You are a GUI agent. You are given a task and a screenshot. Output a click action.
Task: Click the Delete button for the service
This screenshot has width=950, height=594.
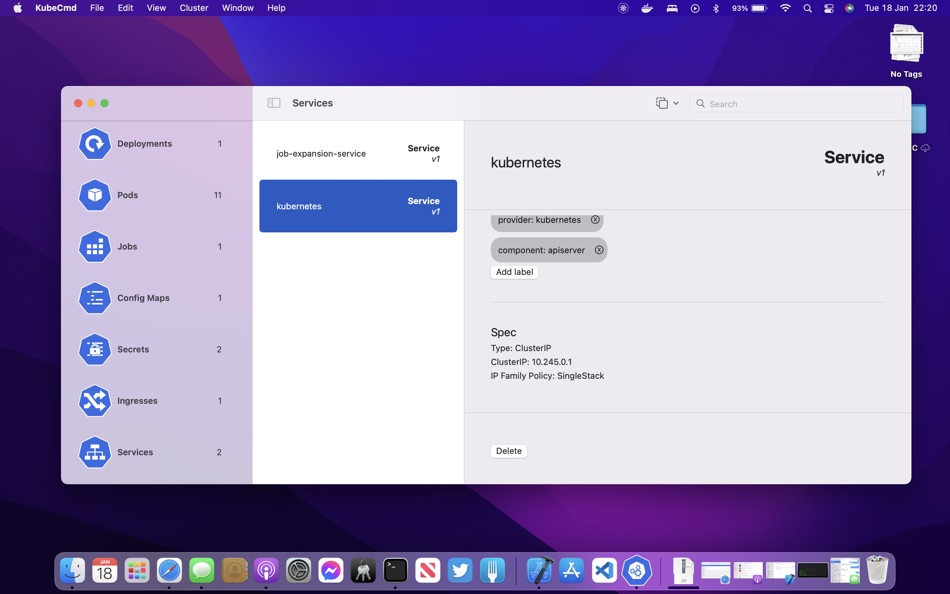pos(509,451)
